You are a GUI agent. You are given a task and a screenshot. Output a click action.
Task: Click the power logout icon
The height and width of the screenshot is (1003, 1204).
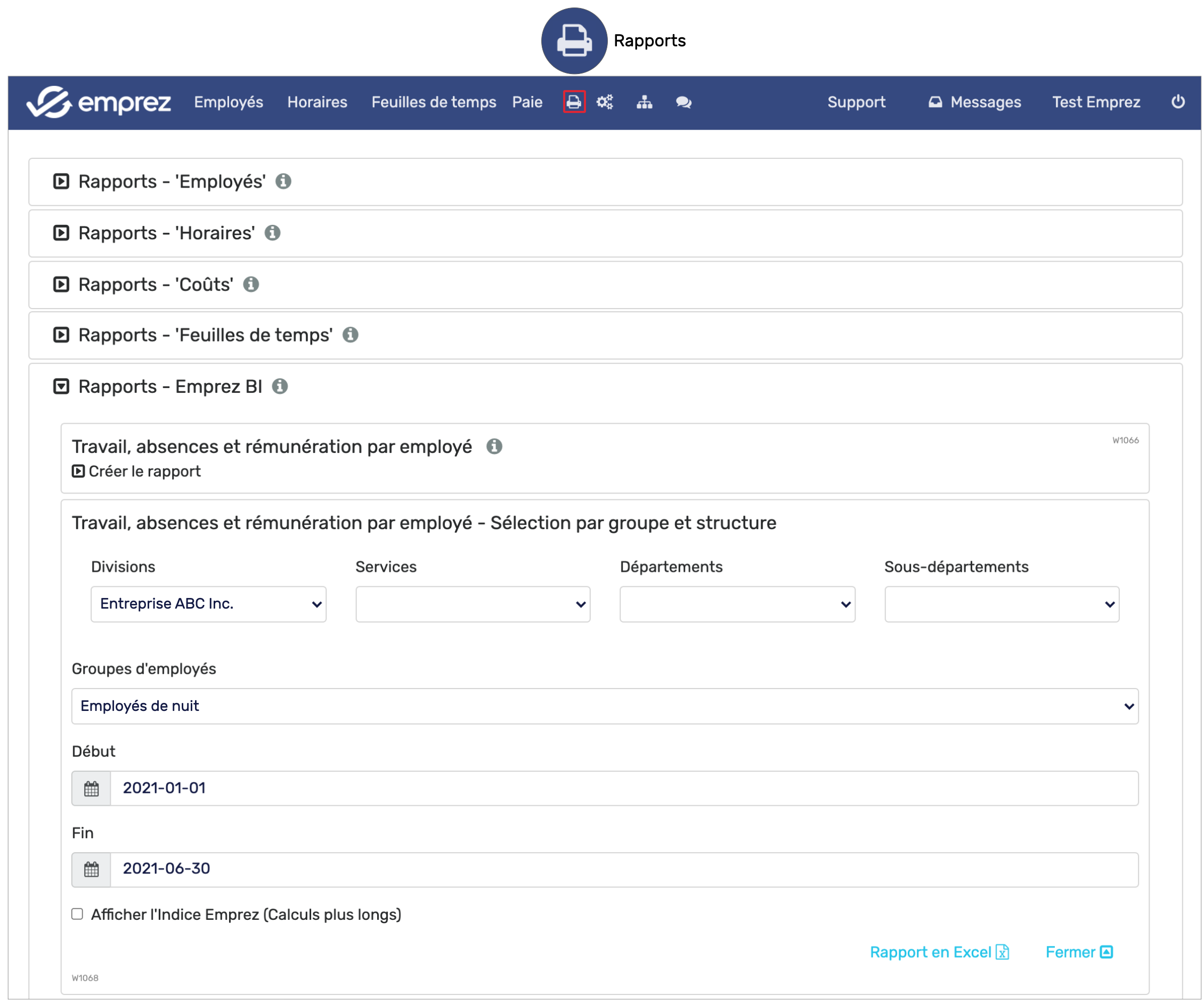click(1177, 101)
